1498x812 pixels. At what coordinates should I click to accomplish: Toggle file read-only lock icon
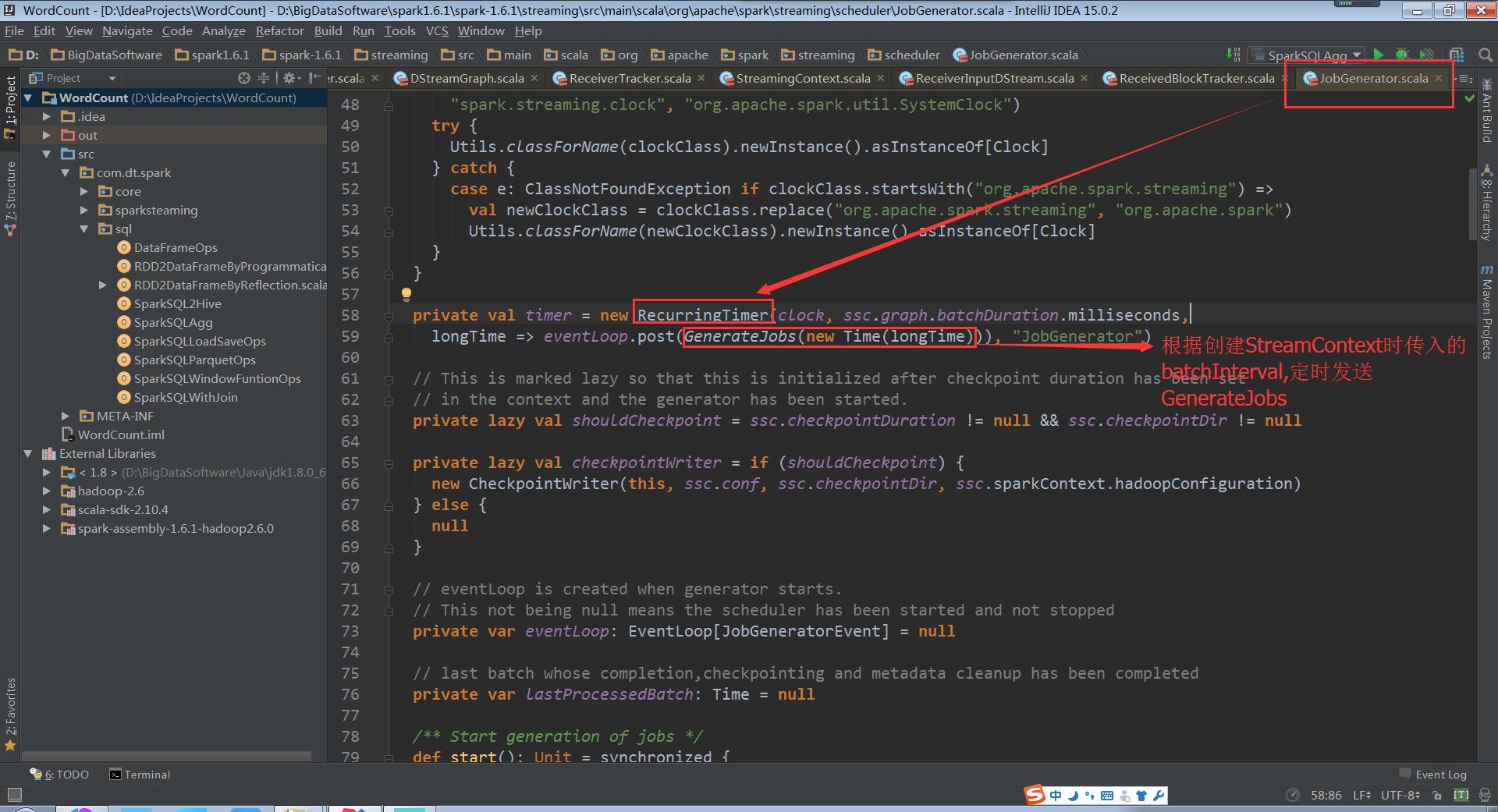coord(1437,795)
